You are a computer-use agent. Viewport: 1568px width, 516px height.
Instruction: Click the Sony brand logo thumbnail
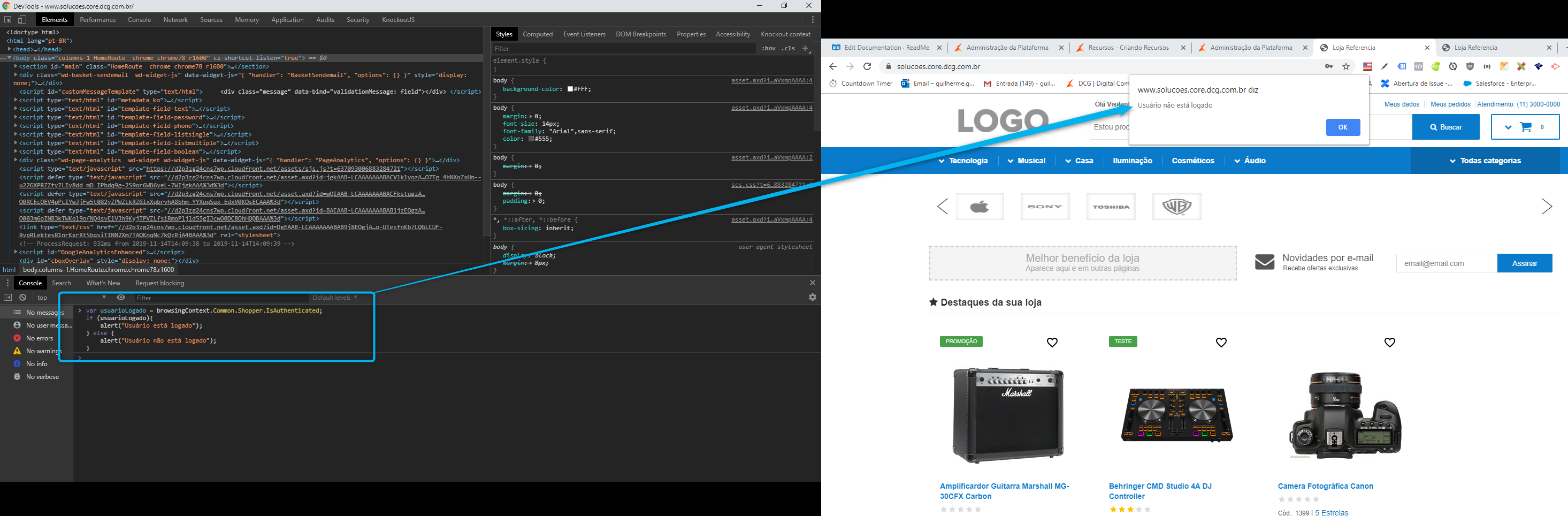click(1045, 207)
